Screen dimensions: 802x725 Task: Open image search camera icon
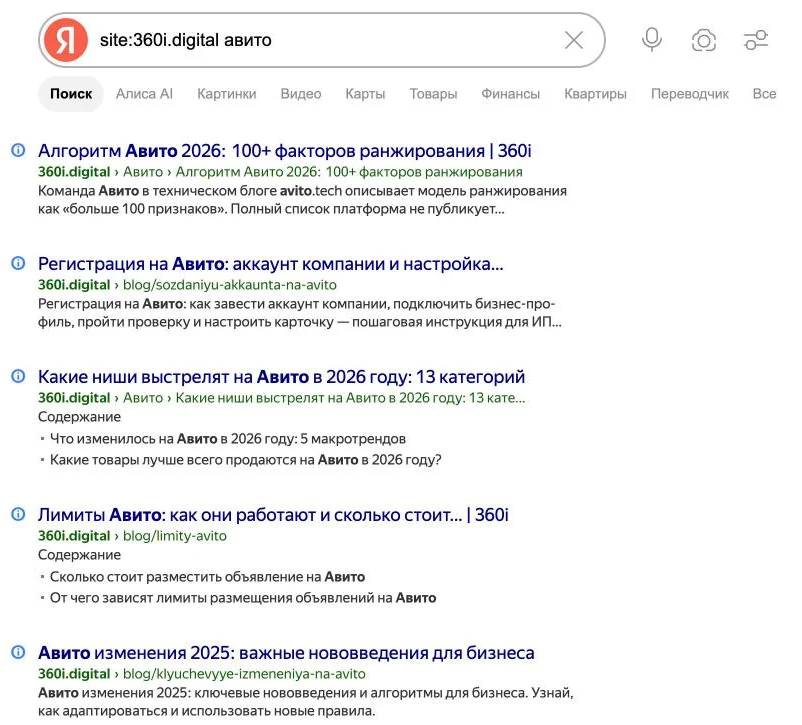704,40
